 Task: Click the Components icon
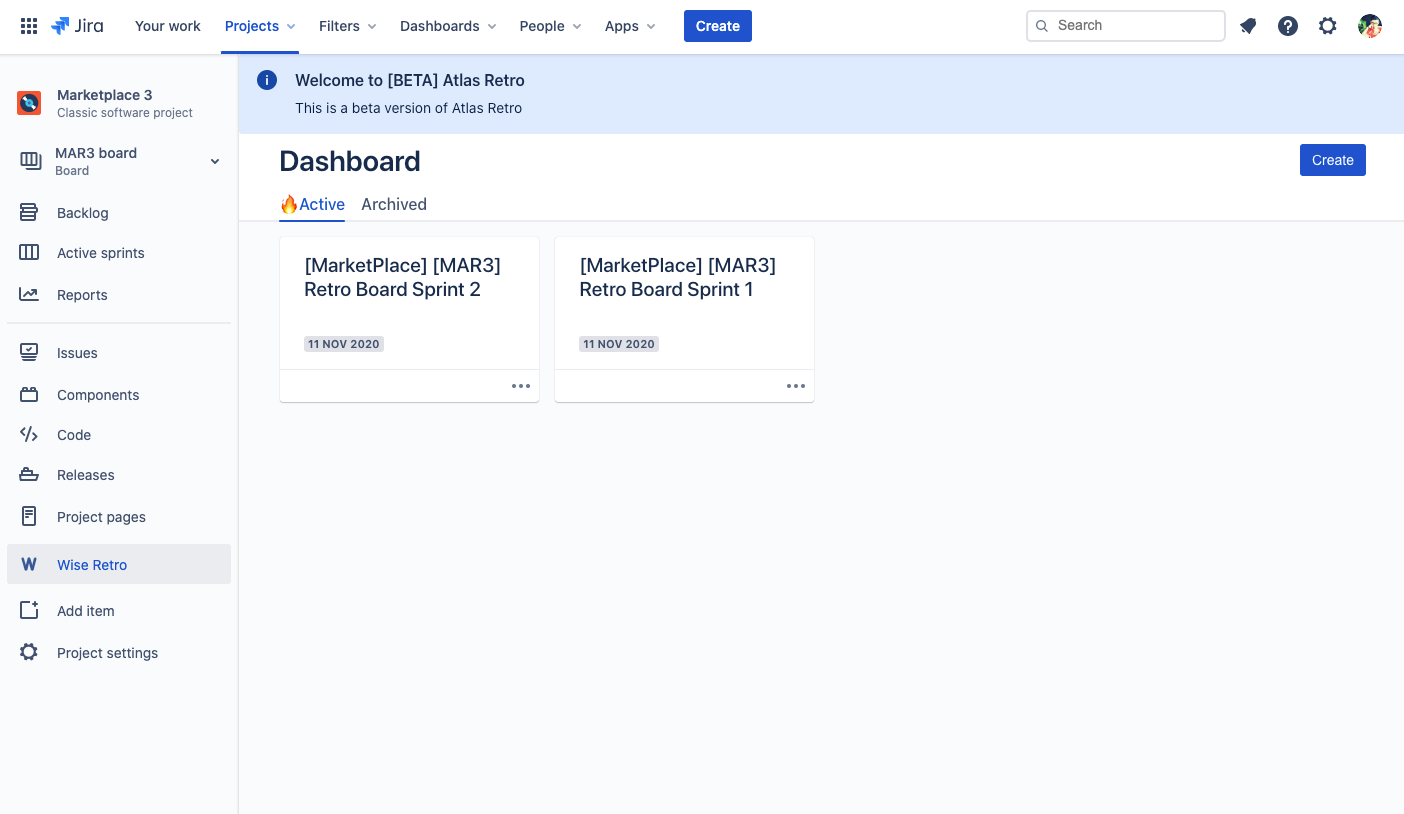29,394
